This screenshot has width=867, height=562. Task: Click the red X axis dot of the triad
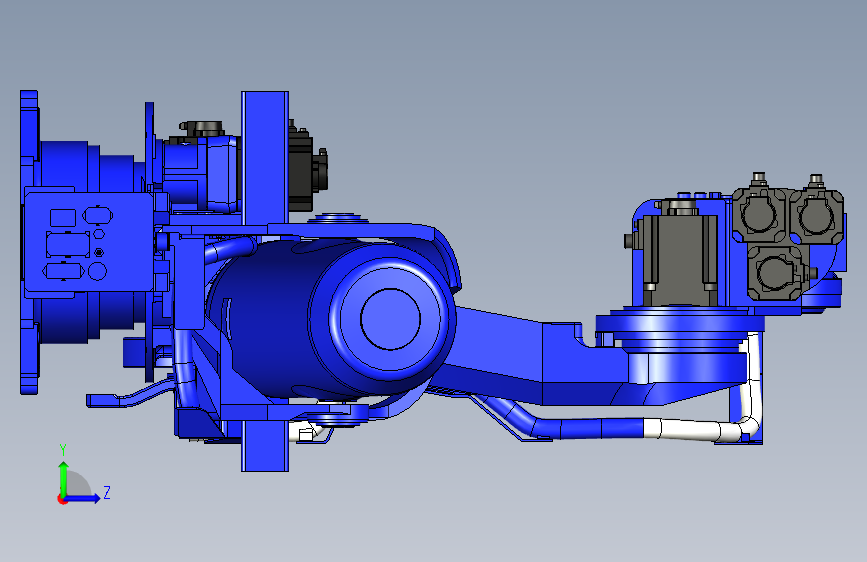(62, 499)
